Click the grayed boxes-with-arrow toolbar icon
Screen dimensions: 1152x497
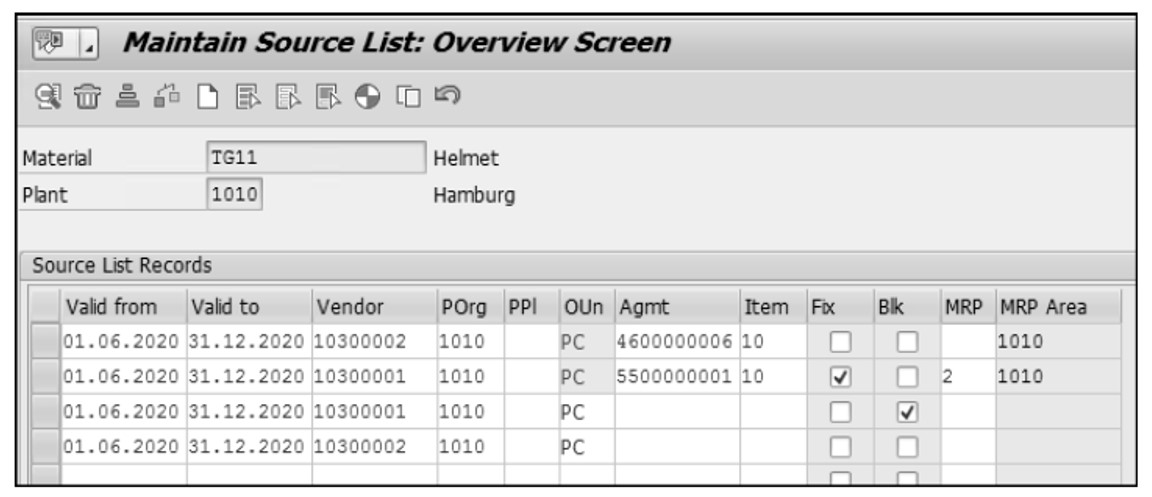(x=167, y=97)
